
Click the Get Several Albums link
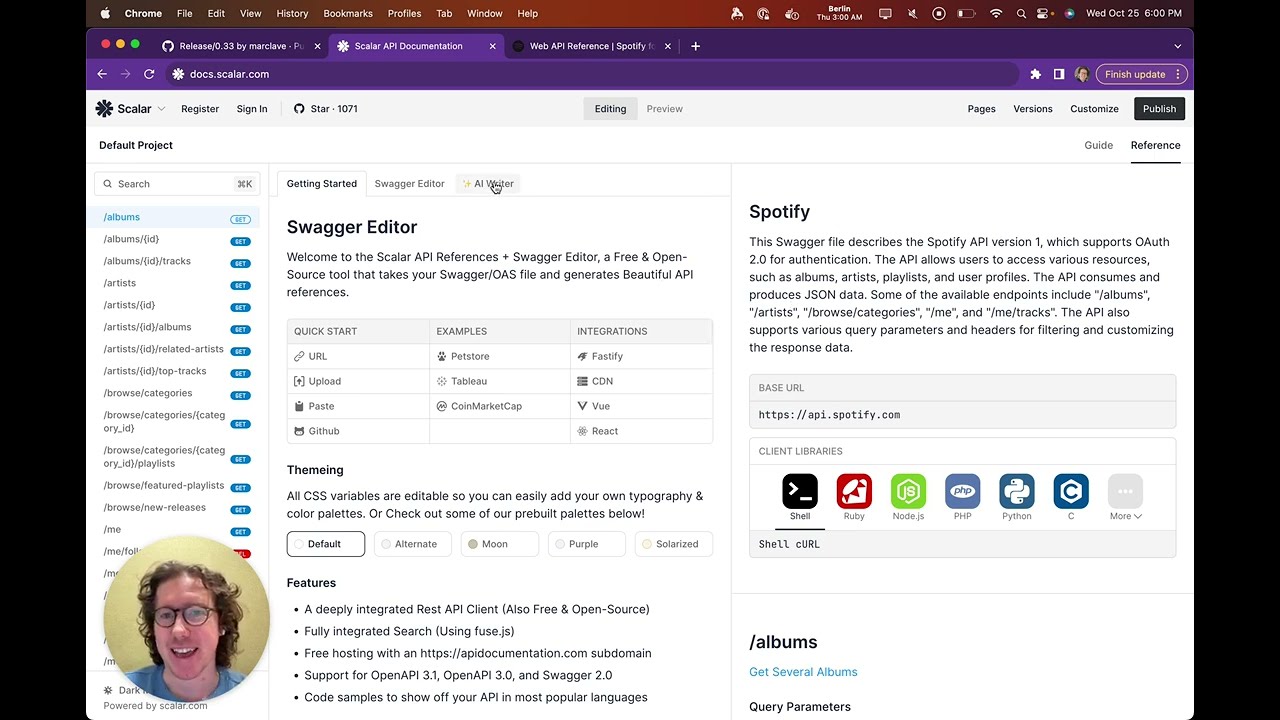pos(803,672)
